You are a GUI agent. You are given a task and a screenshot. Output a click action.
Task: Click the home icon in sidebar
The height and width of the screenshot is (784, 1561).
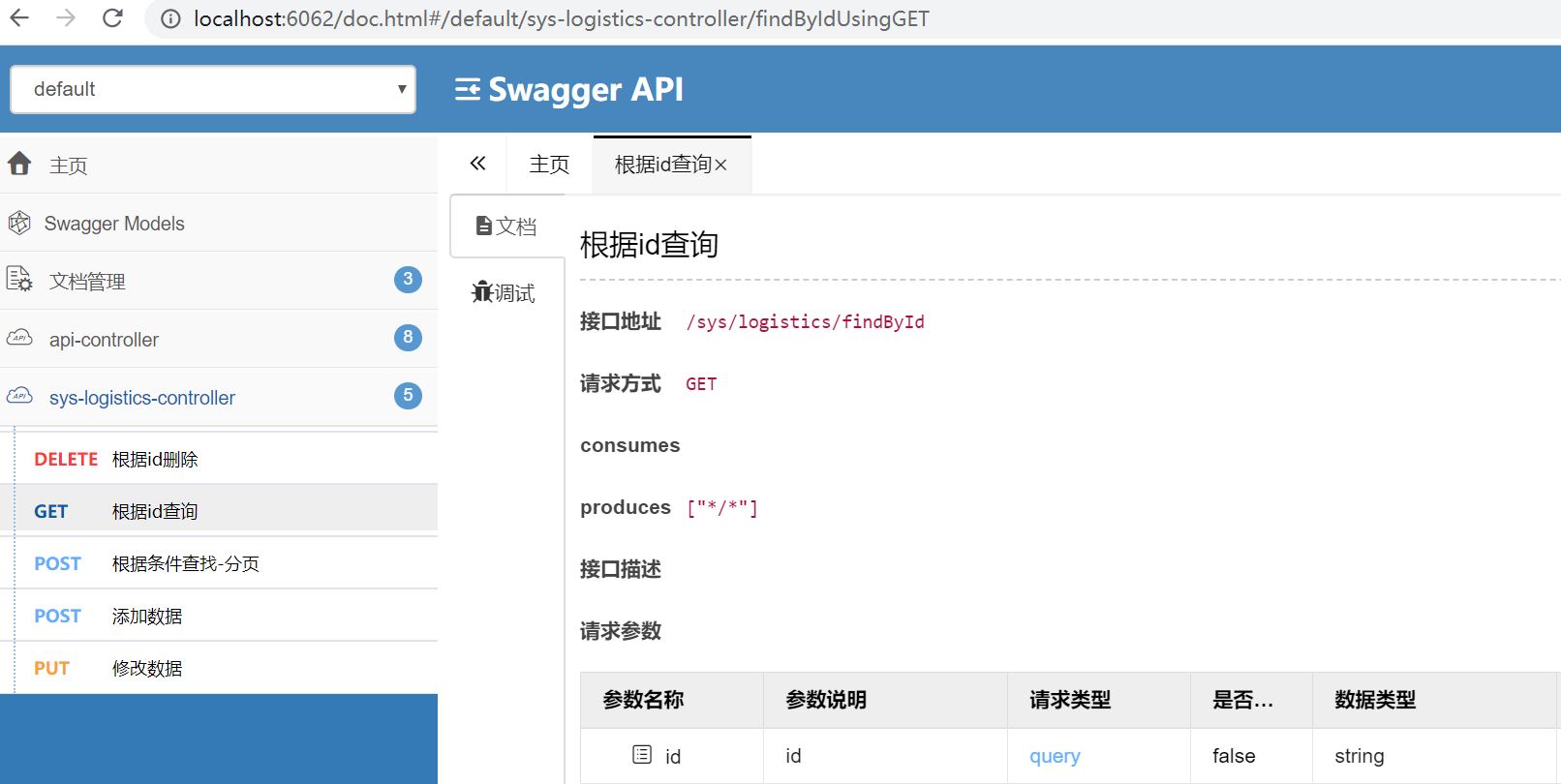click(x=19, y=164)
